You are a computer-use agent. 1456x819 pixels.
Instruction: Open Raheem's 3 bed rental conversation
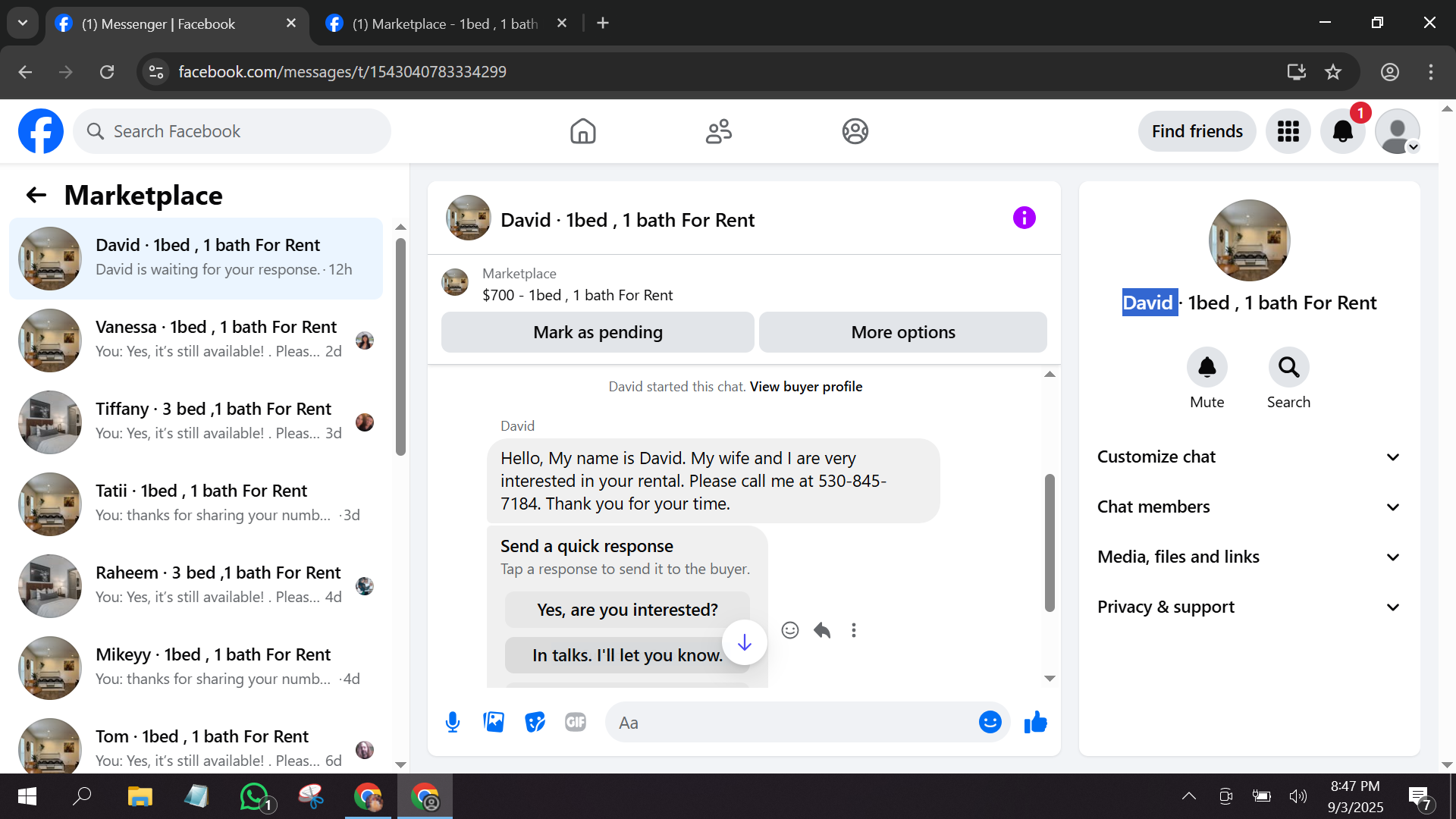196,585
